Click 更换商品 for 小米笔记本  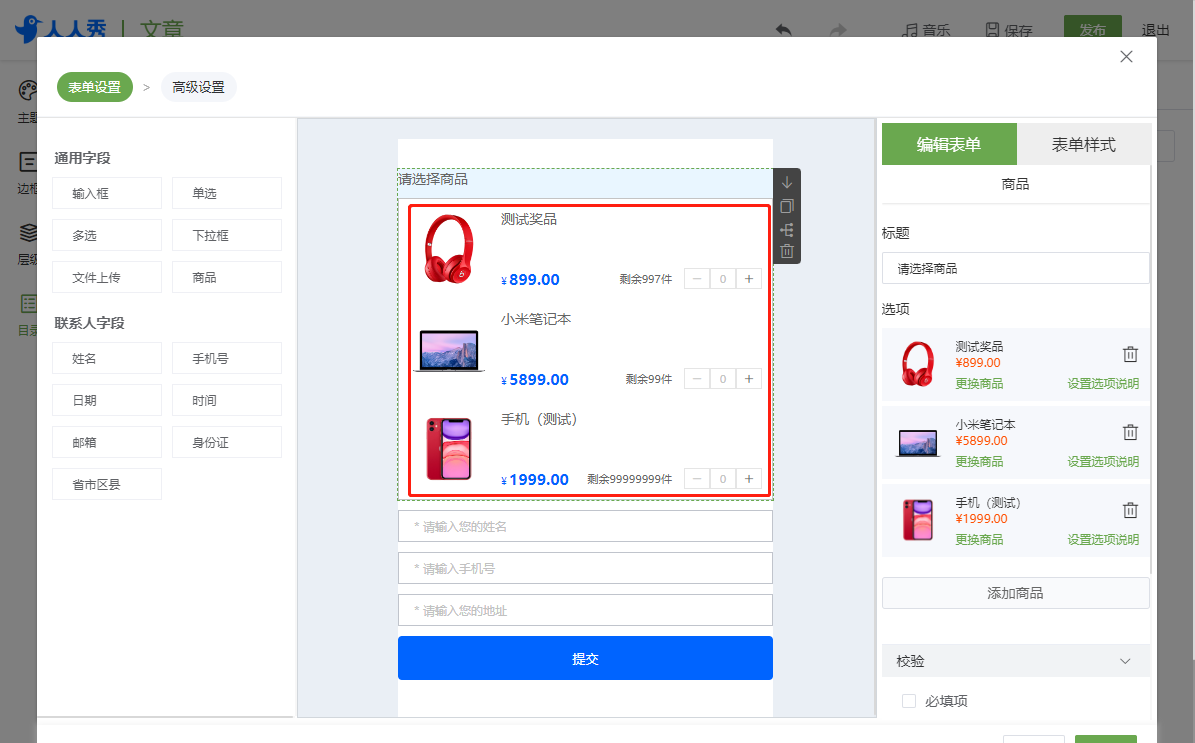979,461
